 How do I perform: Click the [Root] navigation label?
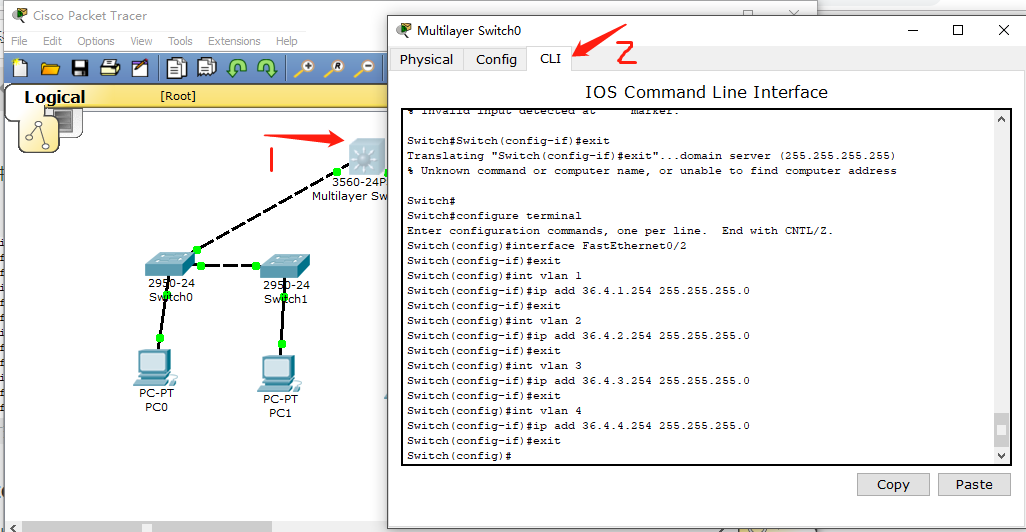(x=178, y=96)
